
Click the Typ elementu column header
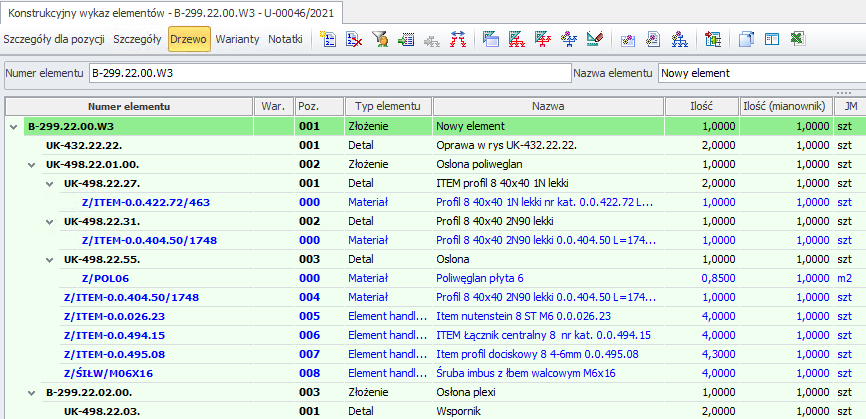388,105
